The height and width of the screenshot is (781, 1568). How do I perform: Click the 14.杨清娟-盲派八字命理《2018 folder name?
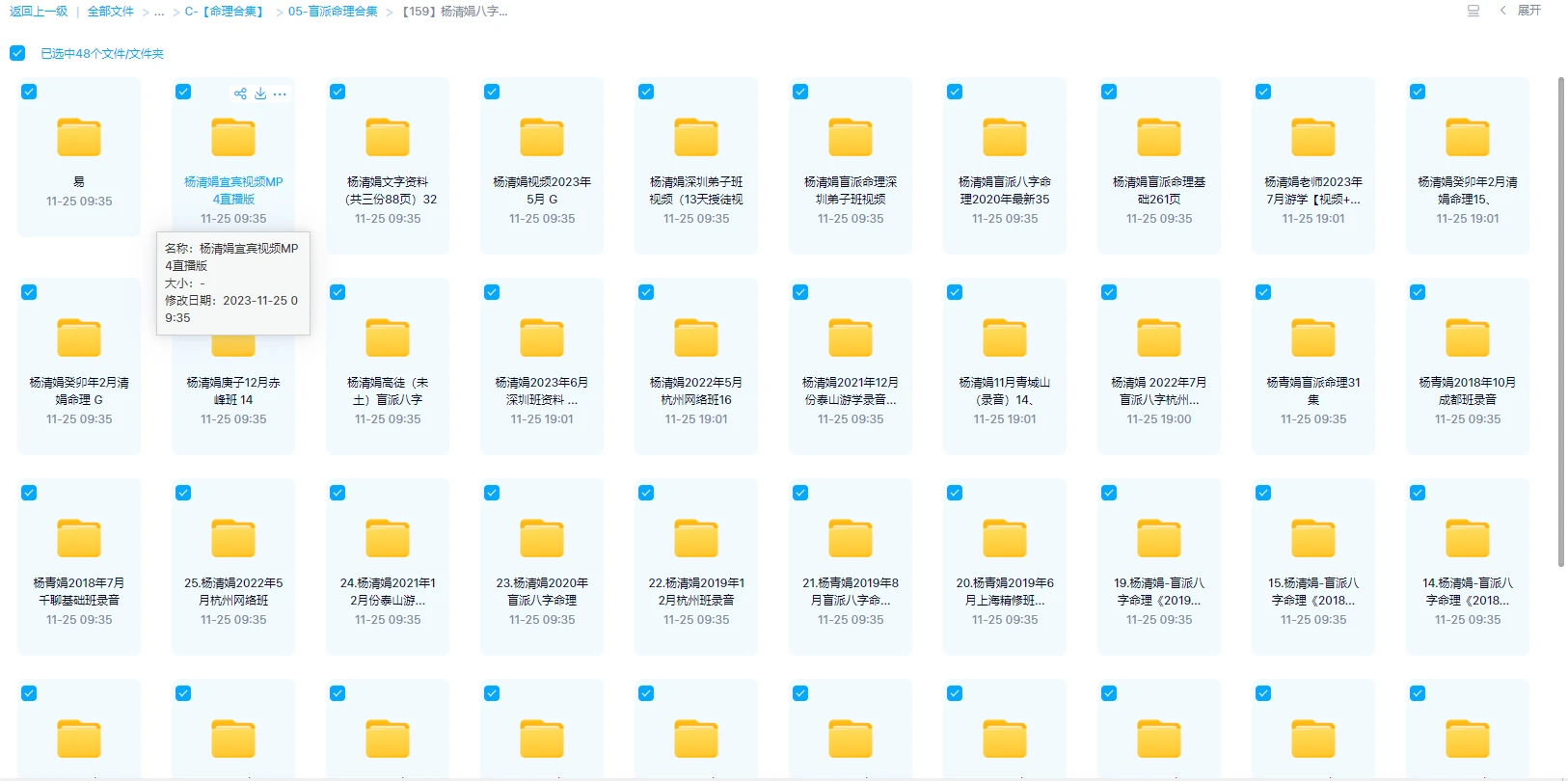pyautogui.click(x=1468, y=591)
